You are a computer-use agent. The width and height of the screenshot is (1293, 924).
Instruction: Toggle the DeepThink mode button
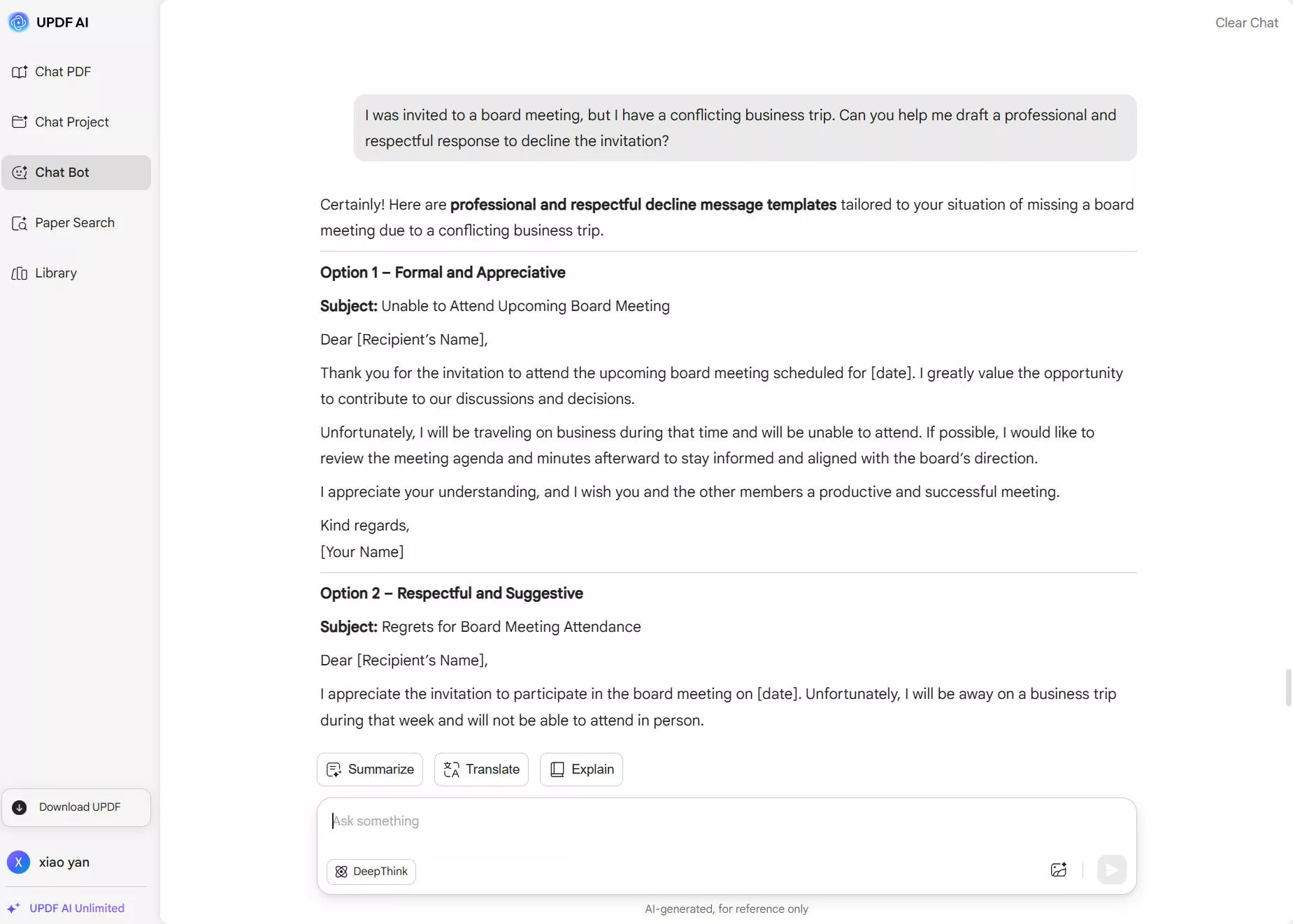pyautogui.click(x=371, y=872)
